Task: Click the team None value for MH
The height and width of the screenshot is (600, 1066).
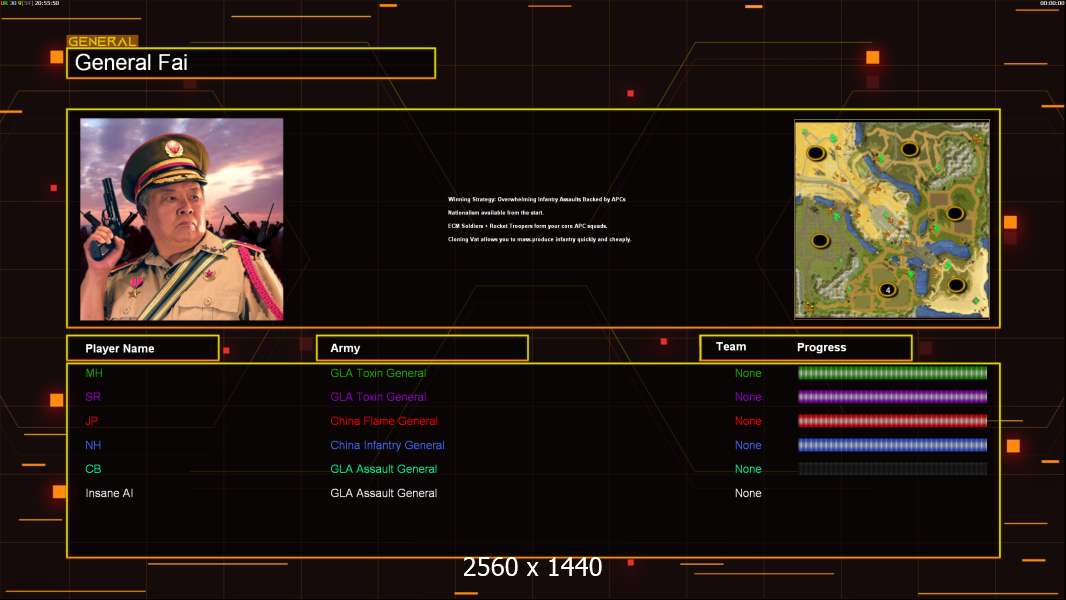Action: (748, 373)
